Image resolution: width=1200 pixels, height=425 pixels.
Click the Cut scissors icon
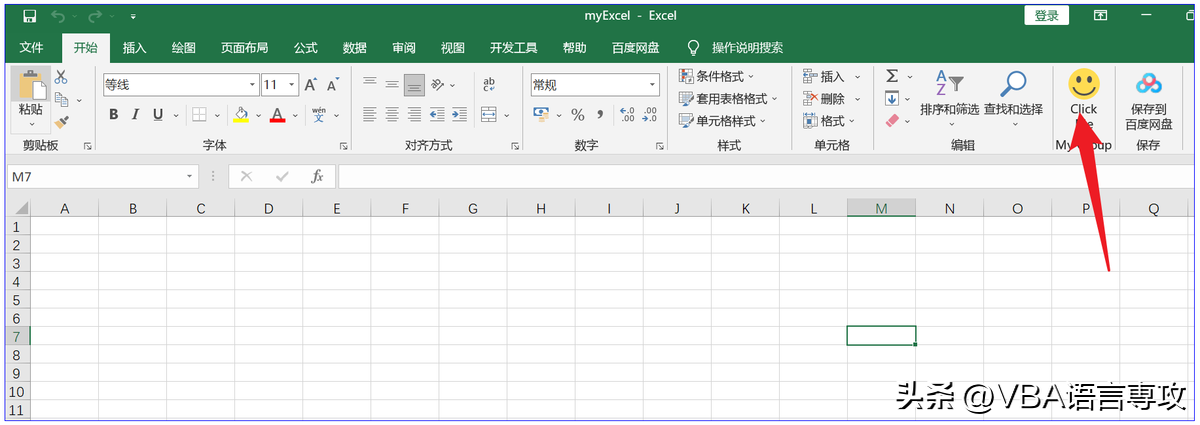tap(61, 77)
